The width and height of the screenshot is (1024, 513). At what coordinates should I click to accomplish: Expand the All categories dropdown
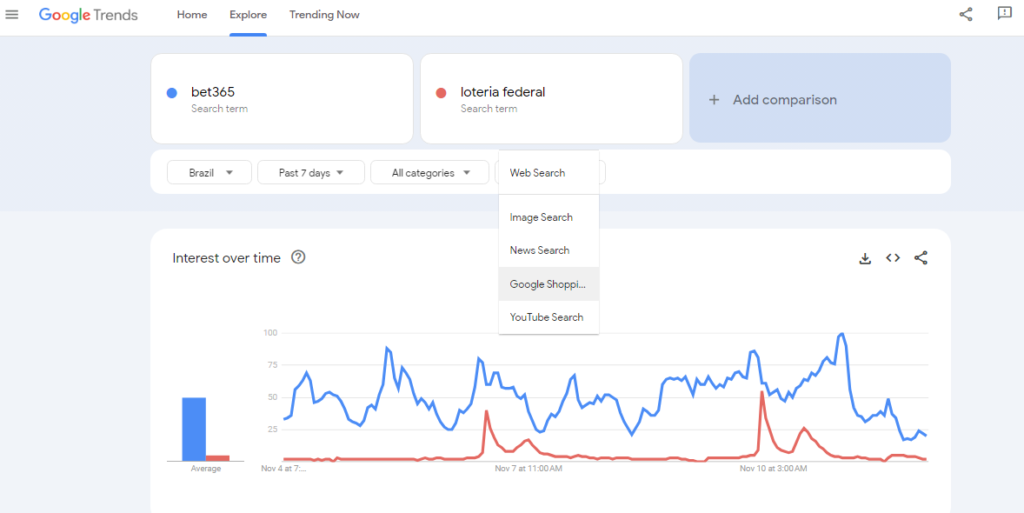430,173
